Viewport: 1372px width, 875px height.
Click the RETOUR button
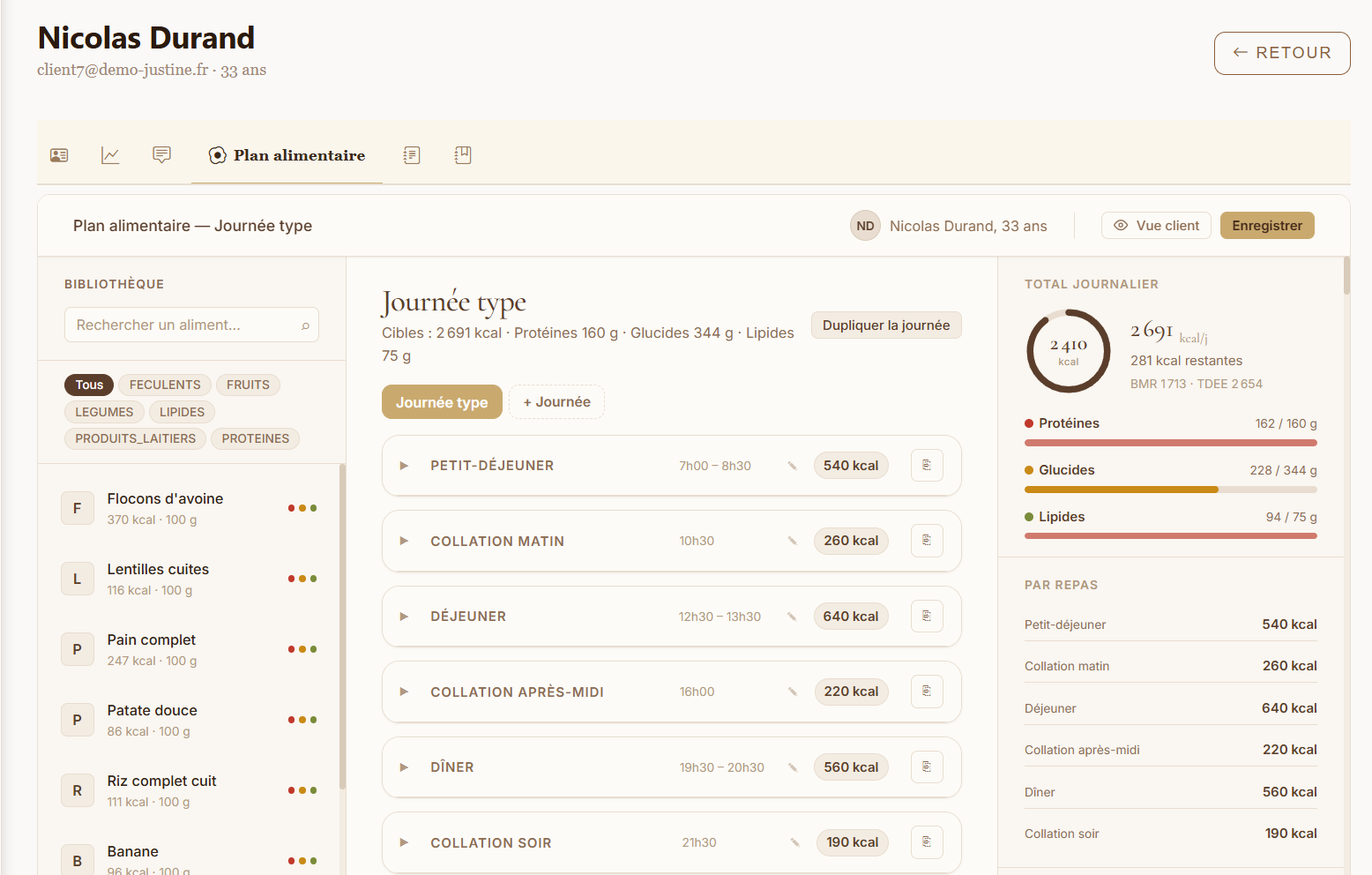[x=1282, y=53]
